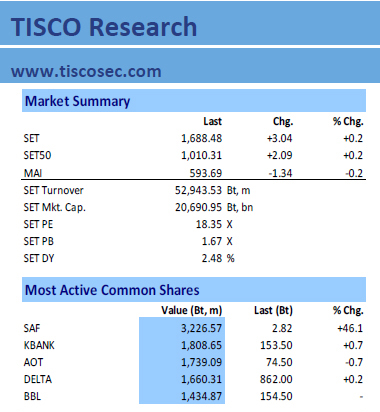The width and height of the screenshot is (380, 412).
Task: Select the MAI last value 593.69
Action: [206, 173]
